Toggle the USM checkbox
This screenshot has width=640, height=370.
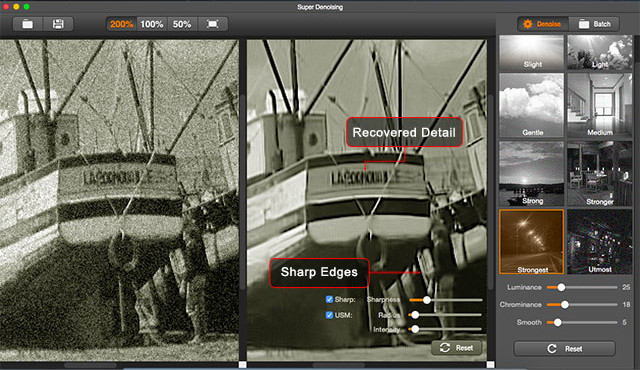(329, 315)
